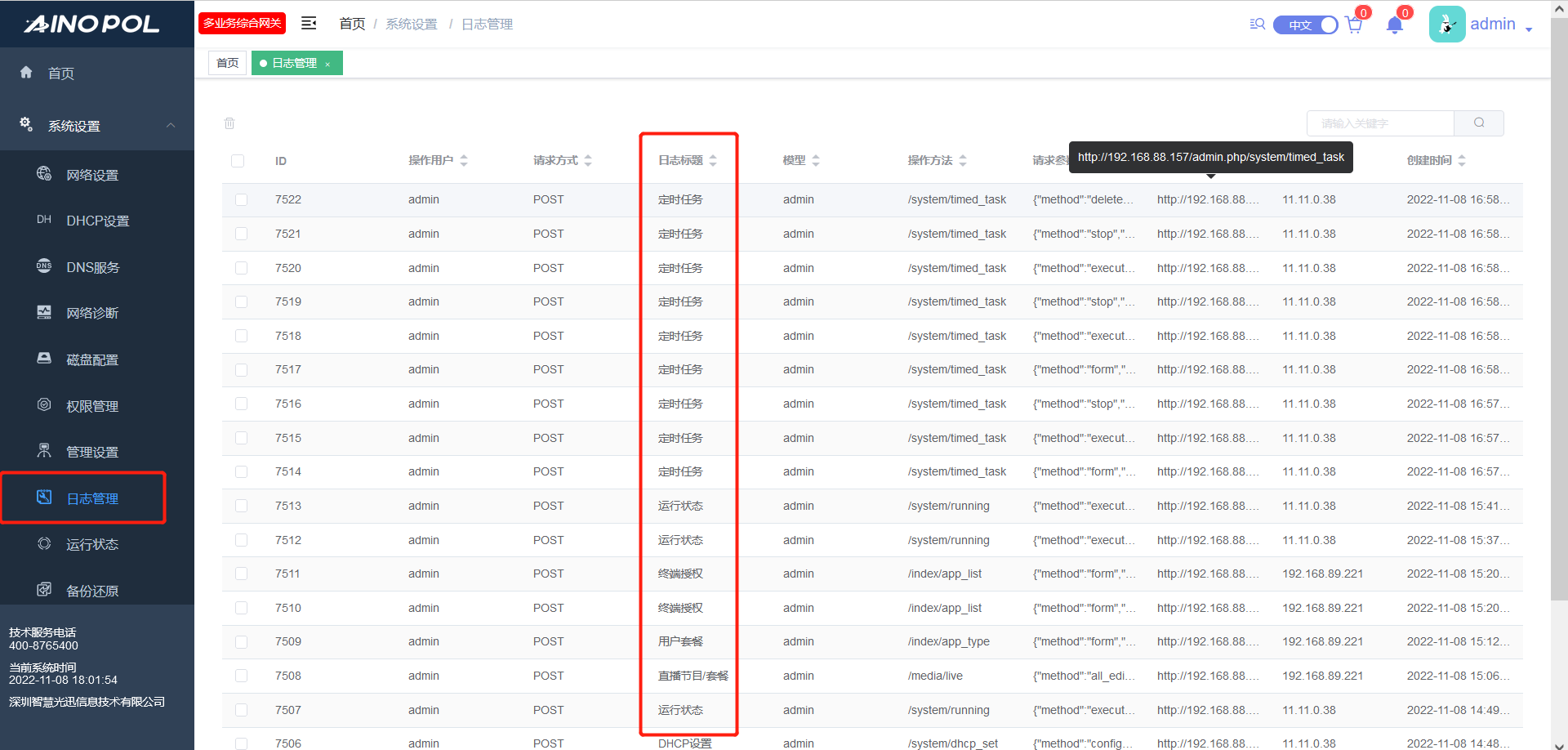Screen dimensions: 1568x750
Task: Click the sidebar collapse hamburger icon
Action: (309, 24)
